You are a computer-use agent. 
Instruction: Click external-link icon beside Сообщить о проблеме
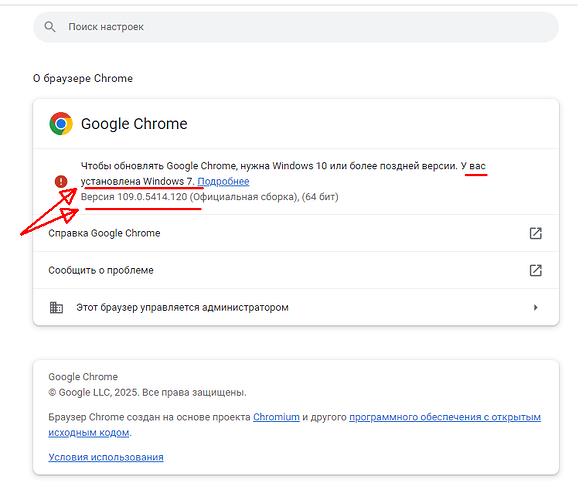click(536, 270)
